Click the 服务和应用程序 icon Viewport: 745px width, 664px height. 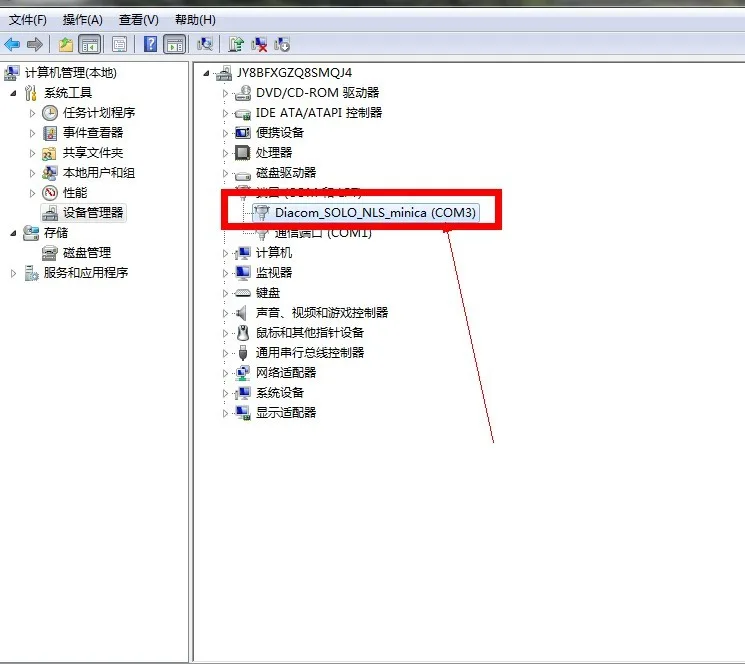(x=31, y=273)
